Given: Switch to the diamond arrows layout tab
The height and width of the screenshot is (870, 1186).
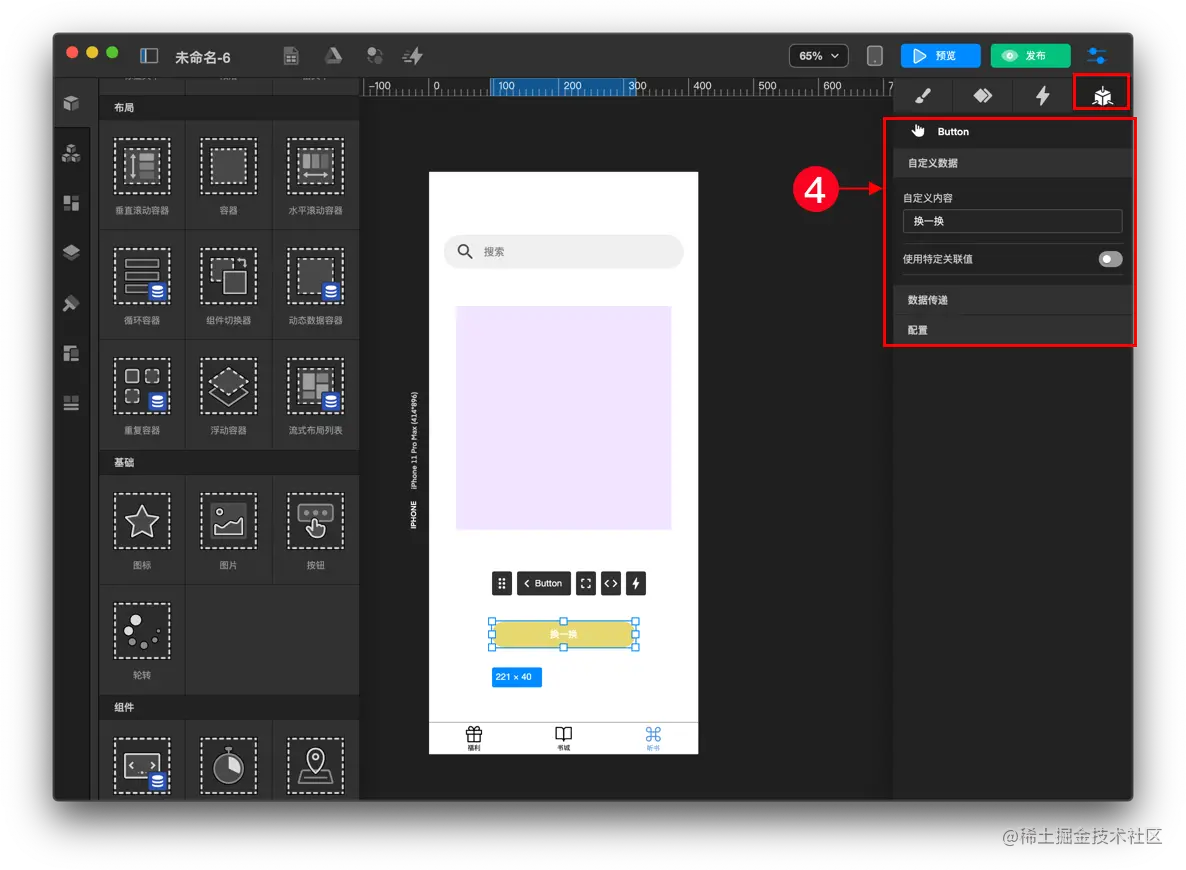Looking at the screenshot, I should pos(983,95).
